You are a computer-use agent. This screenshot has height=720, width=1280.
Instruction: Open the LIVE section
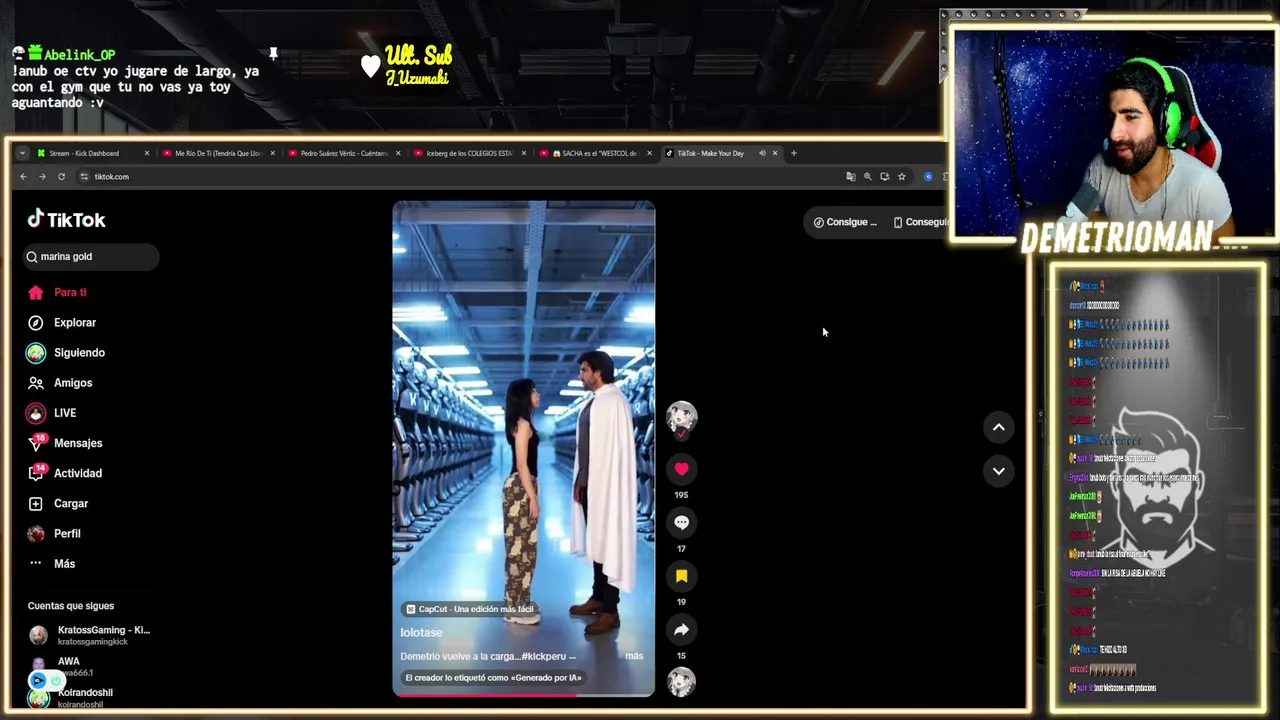52,412
